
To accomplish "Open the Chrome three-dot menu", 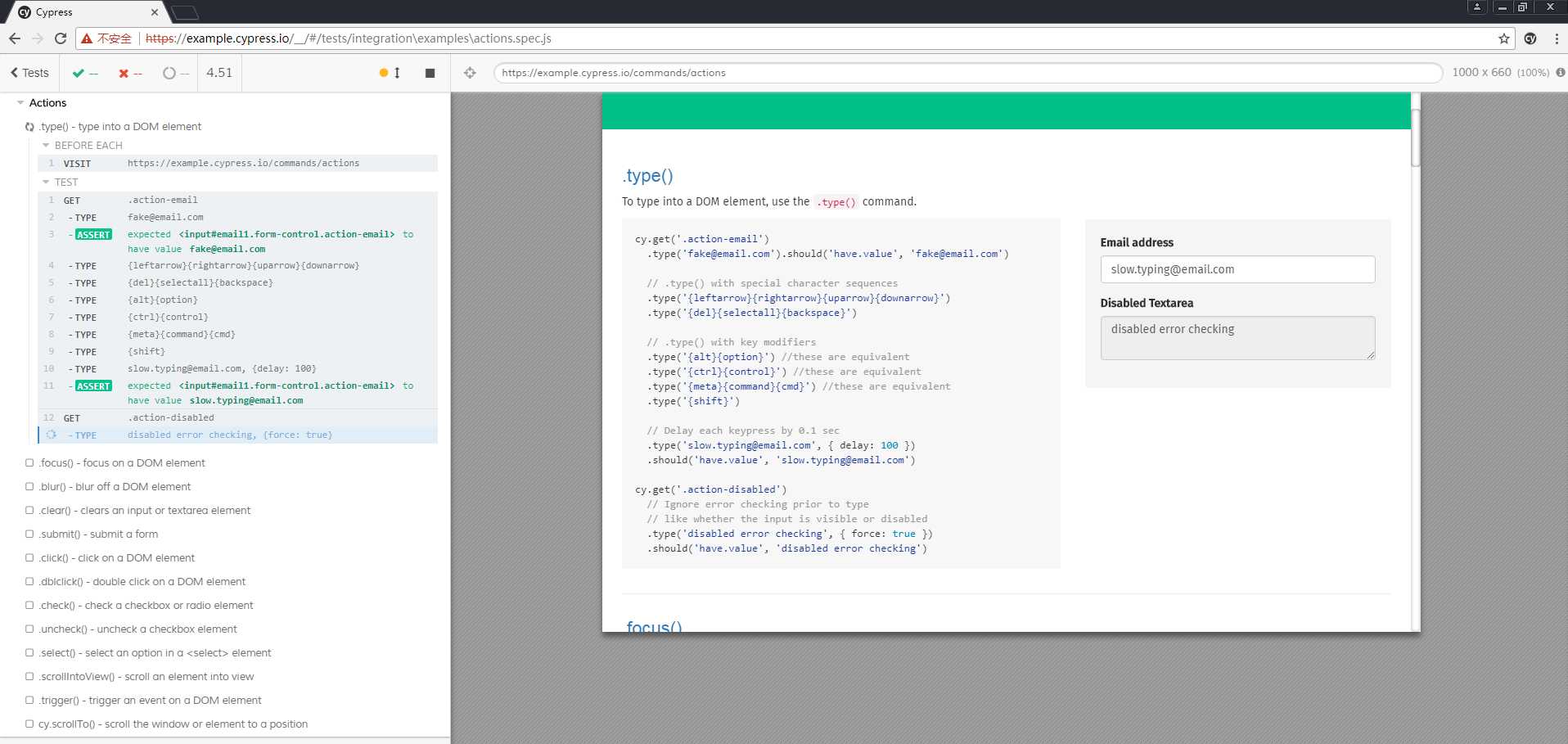I will 1557,38.
